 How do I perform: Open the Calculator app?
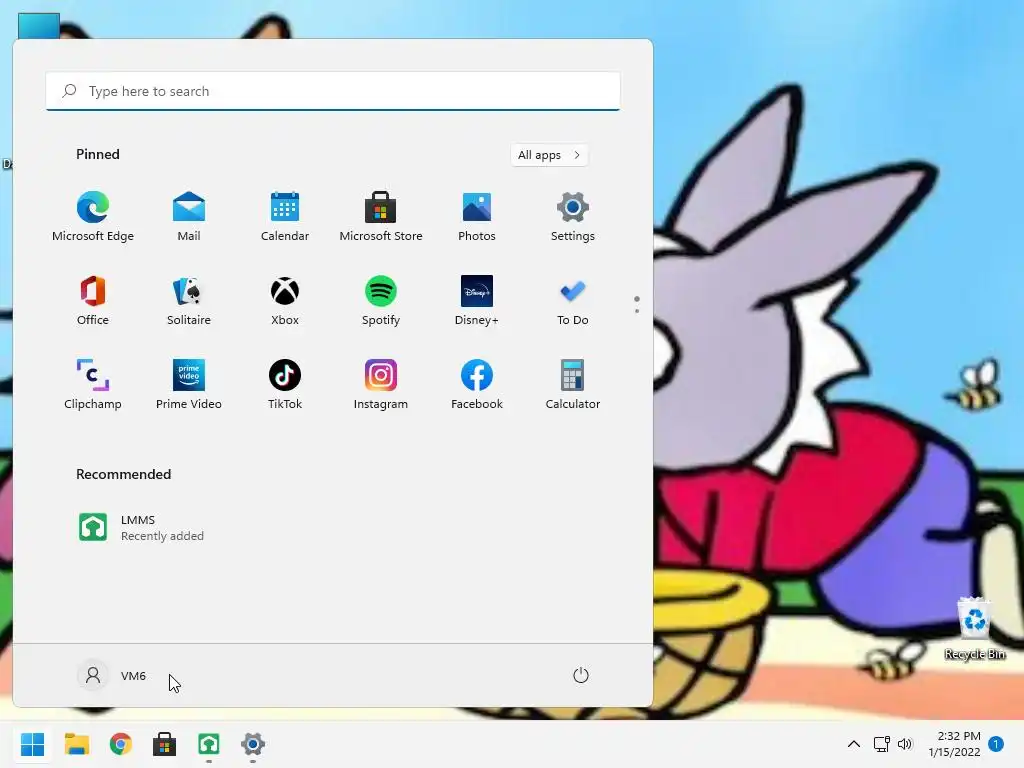tap(573, 385)
